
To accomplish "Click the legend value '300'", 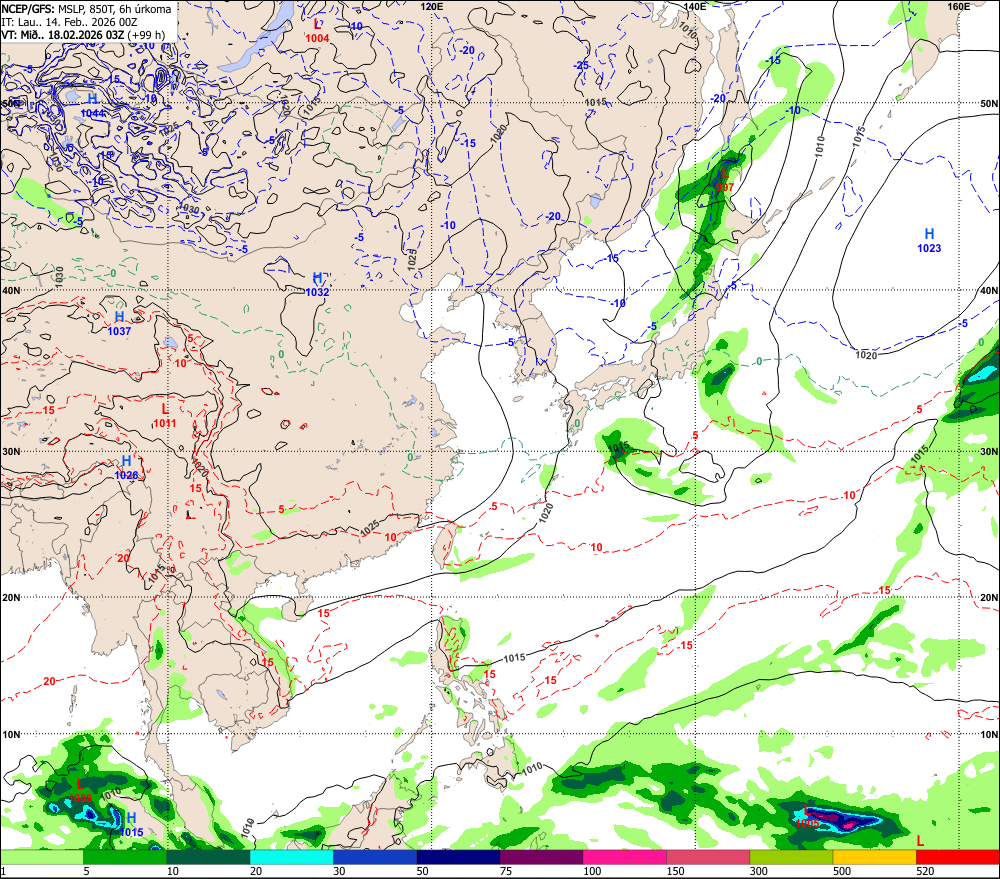I will click(x=758, y=871).
